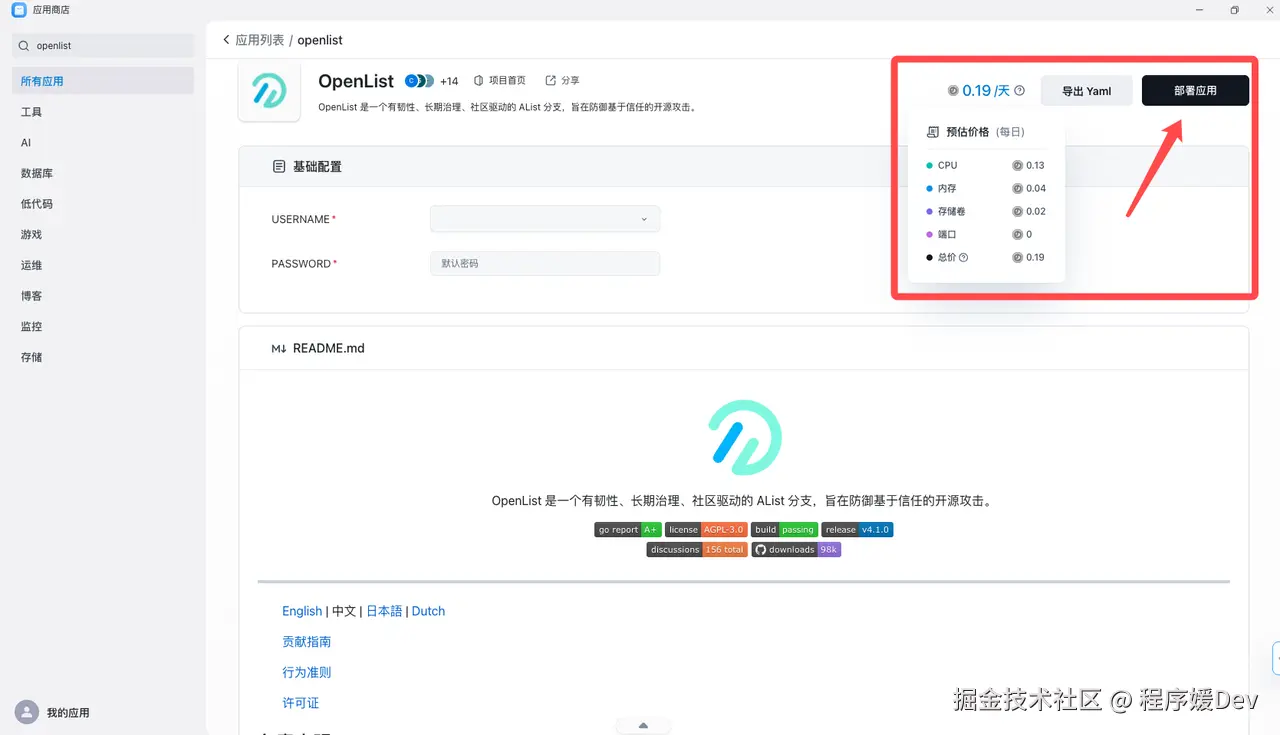Click the 应用列表 breadcrumb link

click(260, 40)
